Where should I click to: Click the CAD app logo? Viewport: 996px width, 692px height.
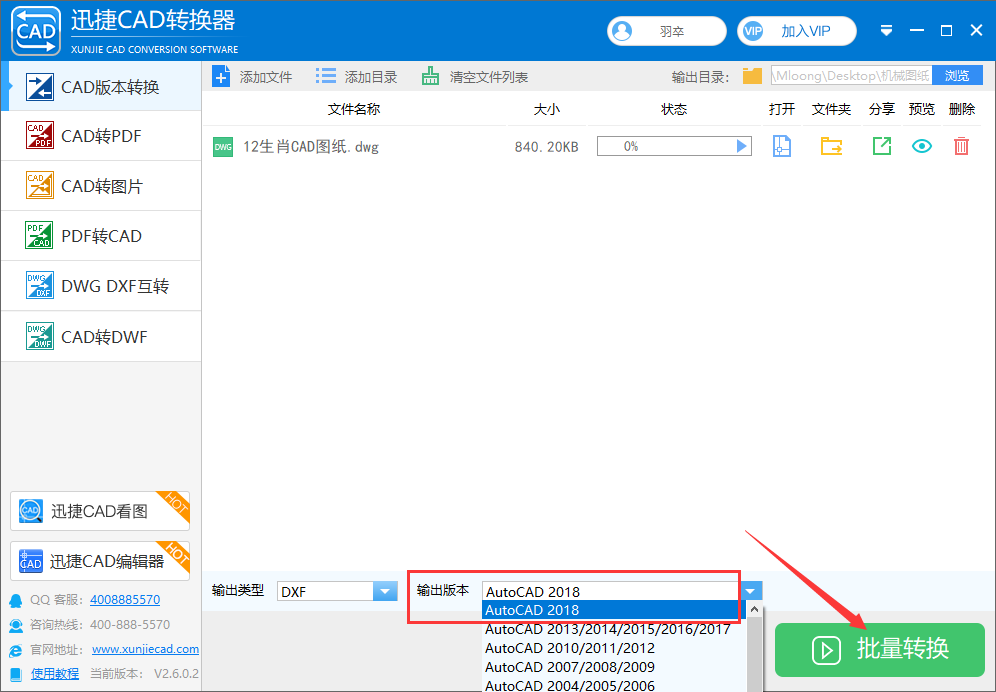(36, 31)
